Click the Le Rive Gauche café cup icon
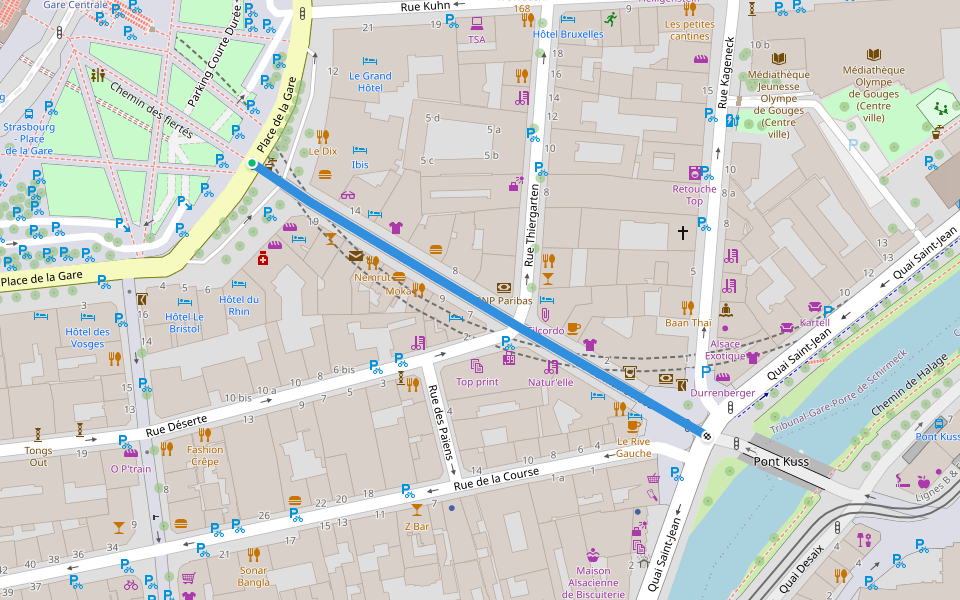Image resolution: width=960 pixels, height=600 pixels. (x=633, y=425)
